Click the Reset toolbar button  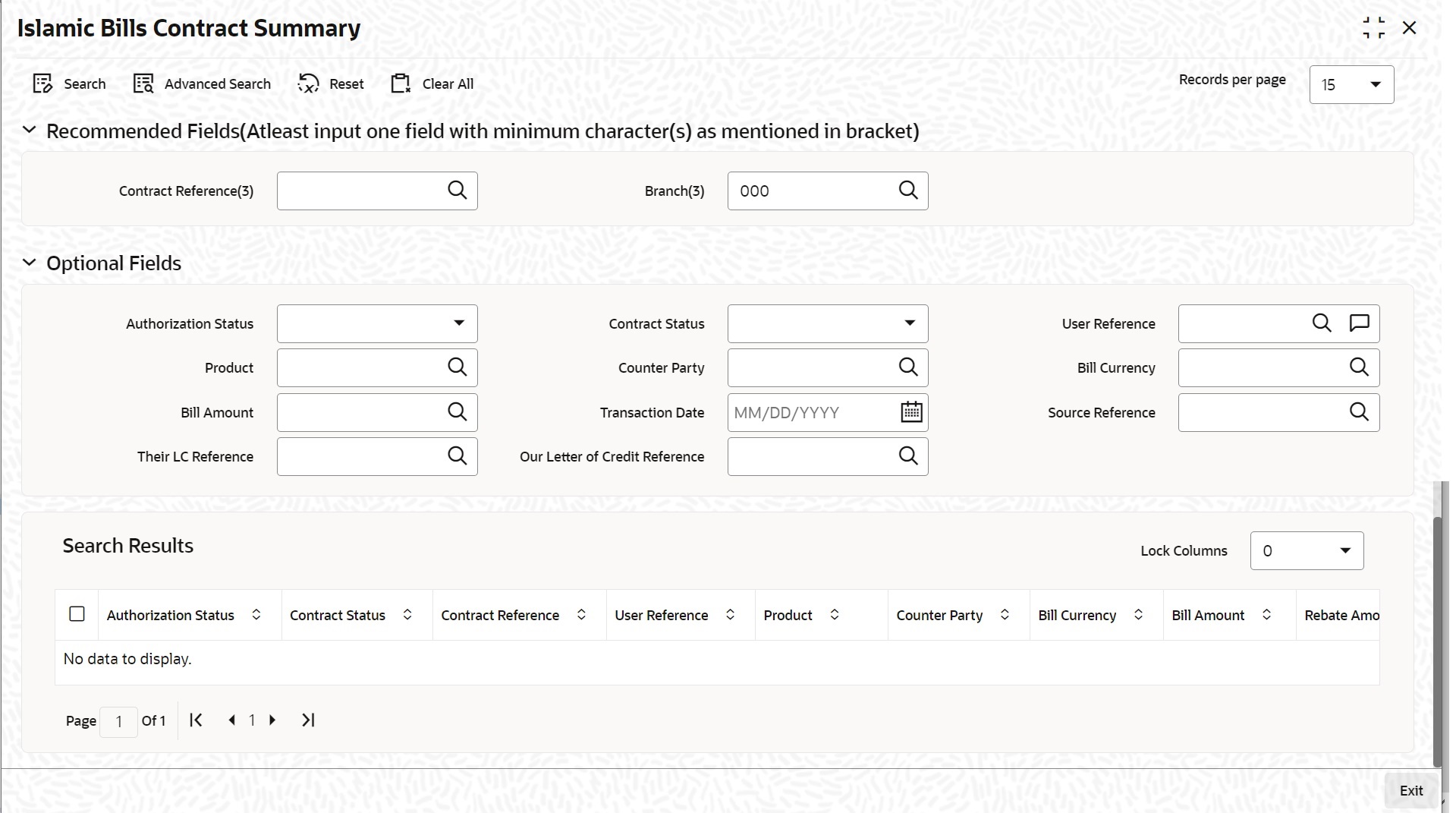click(x=331, y=84)
